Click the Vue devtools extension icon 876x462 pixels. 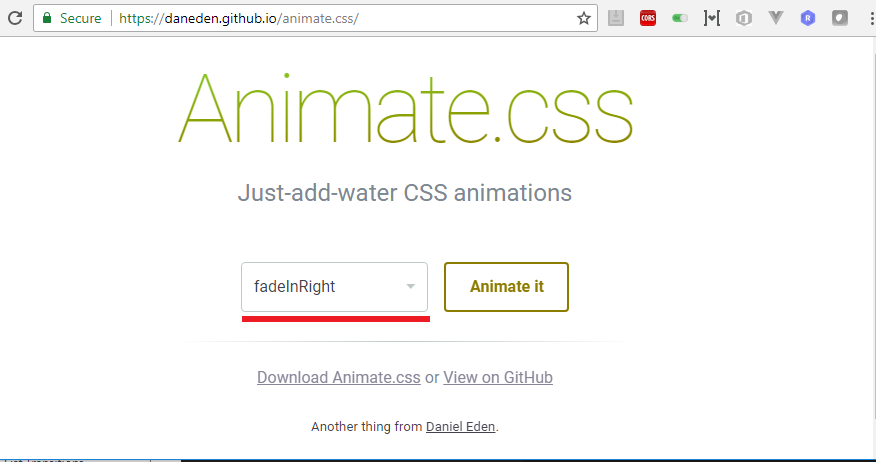point(775,18)
